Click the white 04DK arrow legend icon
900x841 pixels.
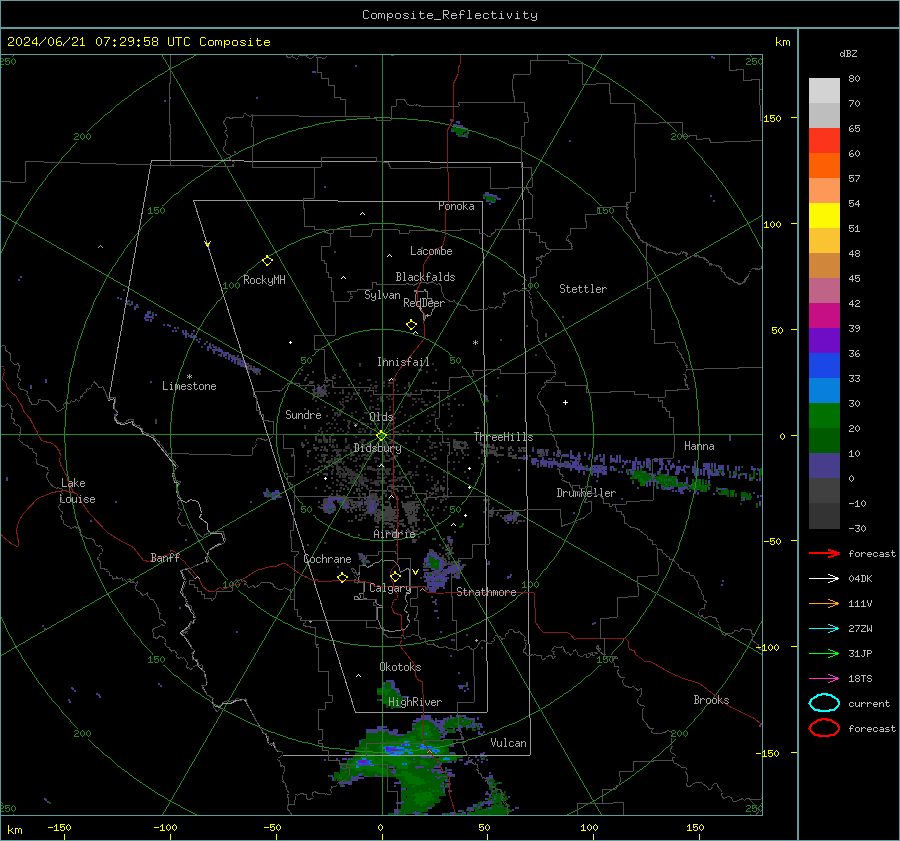pyautogui.click(x=824, y=579)
